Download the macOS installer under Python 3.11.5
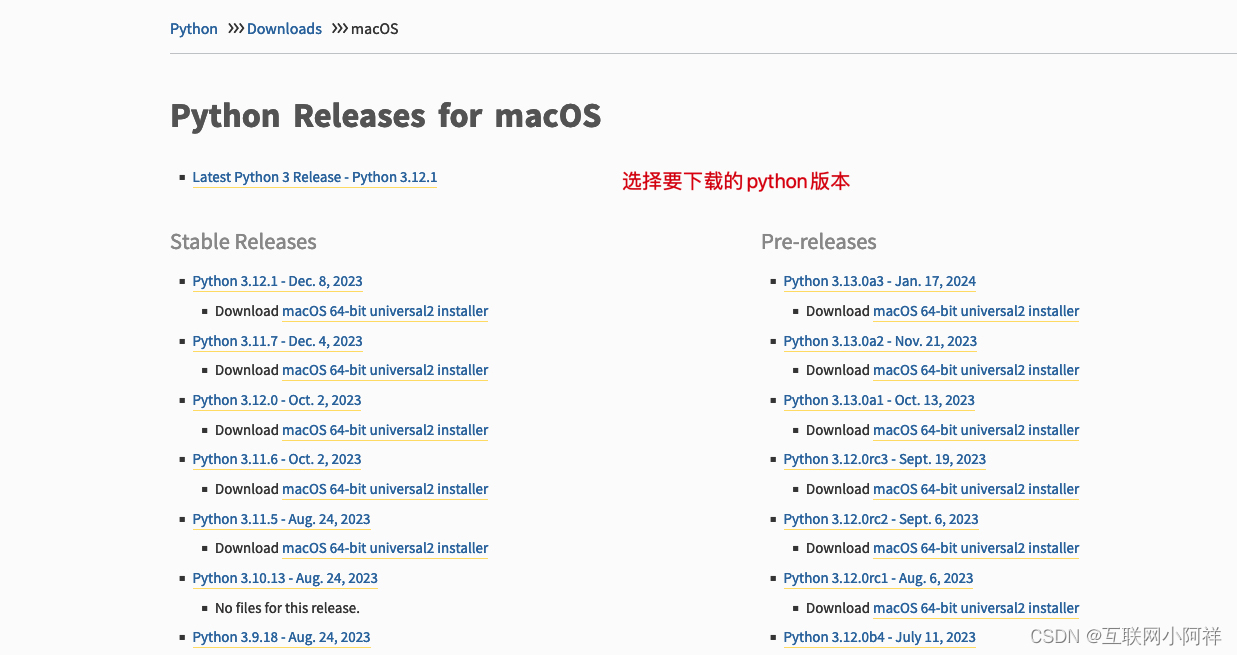 click(x=385, y=548)
